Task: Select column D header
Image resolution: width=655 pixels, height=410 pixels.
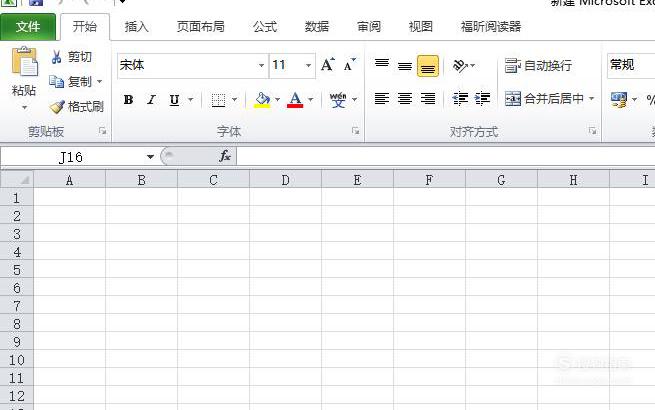Action: pos(285,180)
